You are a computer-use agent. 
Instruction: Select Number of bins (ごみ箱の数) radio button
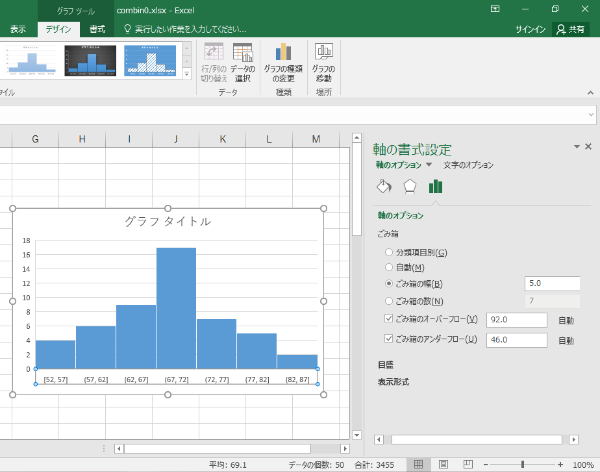pyautogui.click(x=389, y=301)
